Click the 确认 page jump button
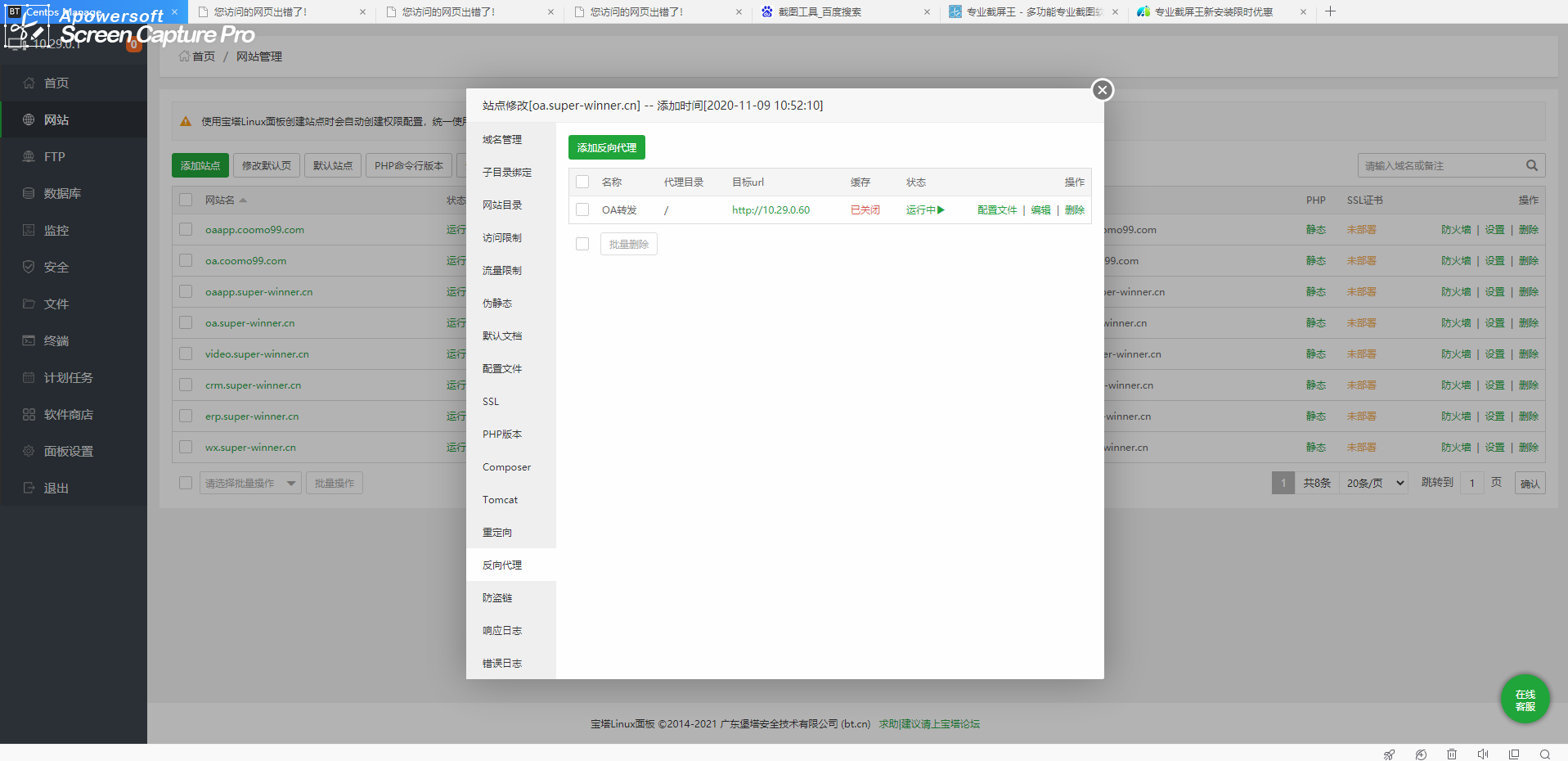This screenshot has height=761, width=1568. pyautogui.click(x=1530, y=484)
